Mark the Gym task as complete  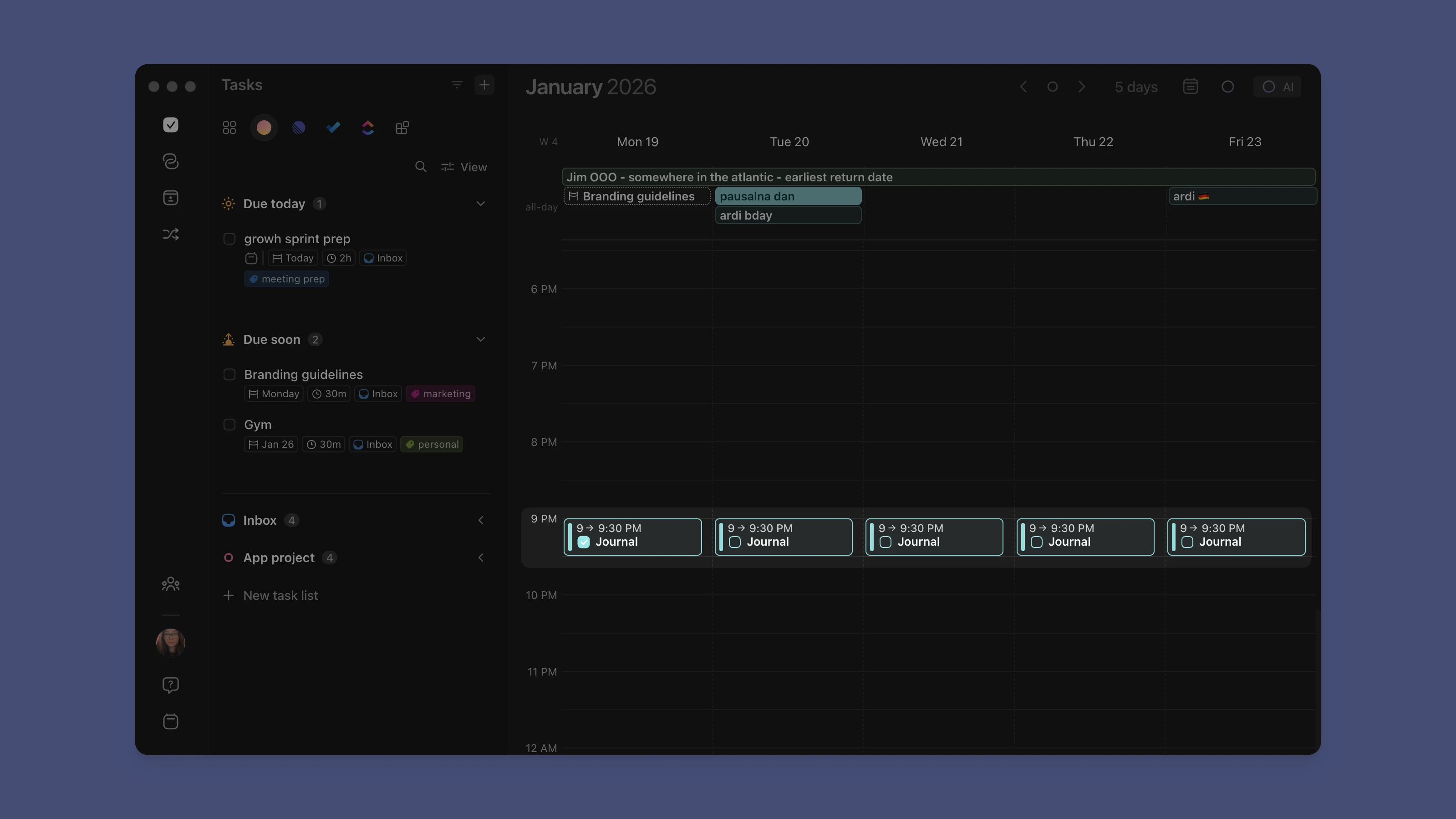pyautogui.click(x=229, y=425)
